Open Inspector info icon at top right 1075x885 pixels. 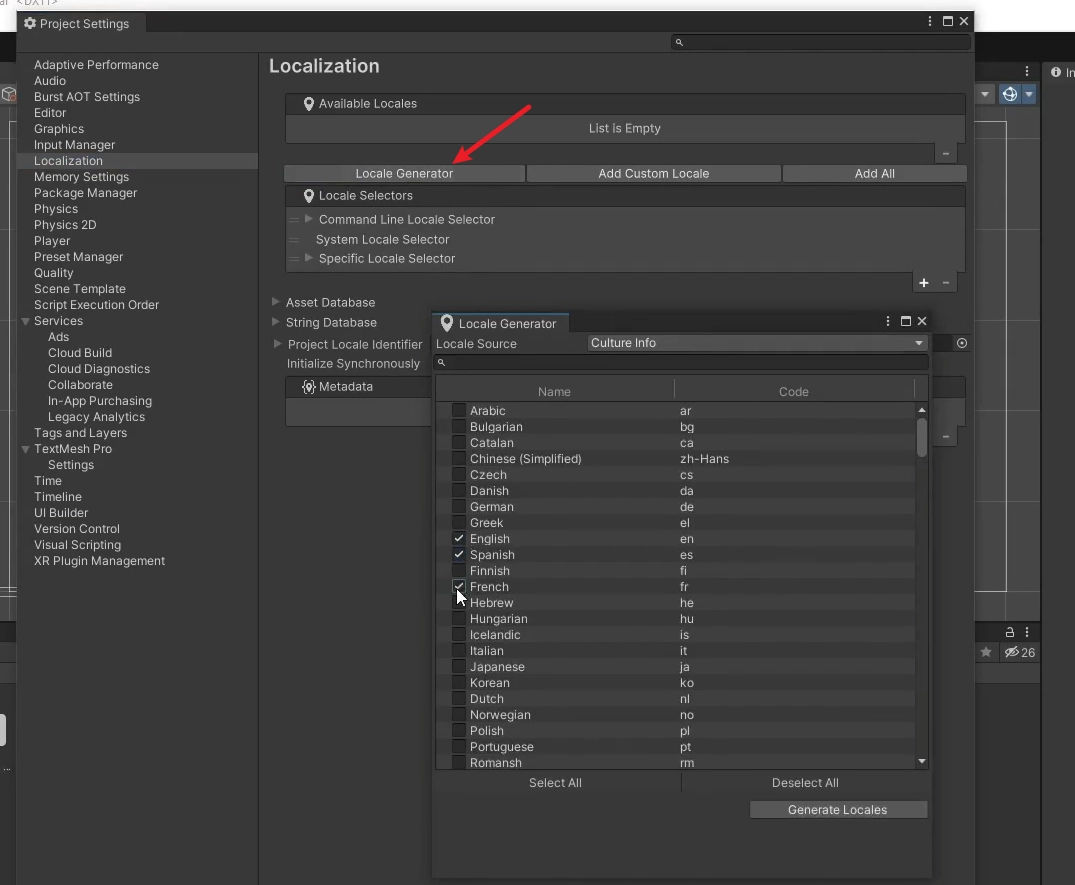click(1056, 72)
